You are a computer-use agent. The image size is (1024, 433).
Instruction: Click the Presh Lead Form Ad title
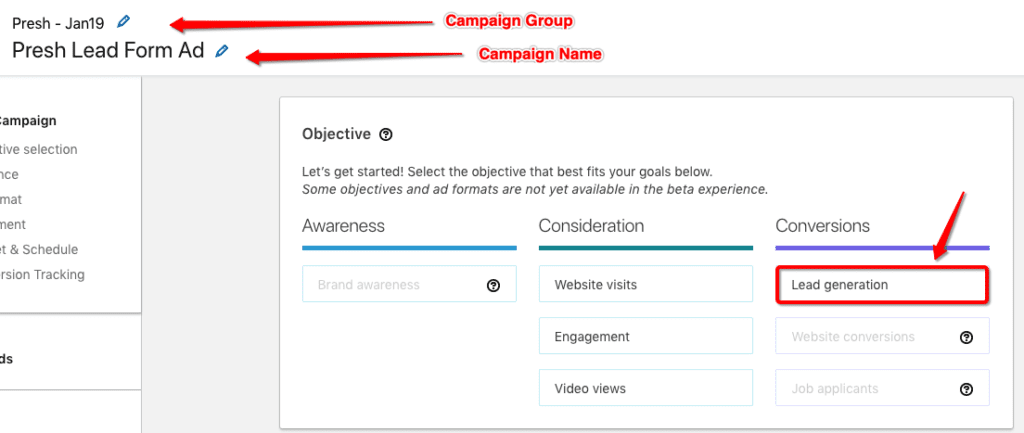pos(108,50)
